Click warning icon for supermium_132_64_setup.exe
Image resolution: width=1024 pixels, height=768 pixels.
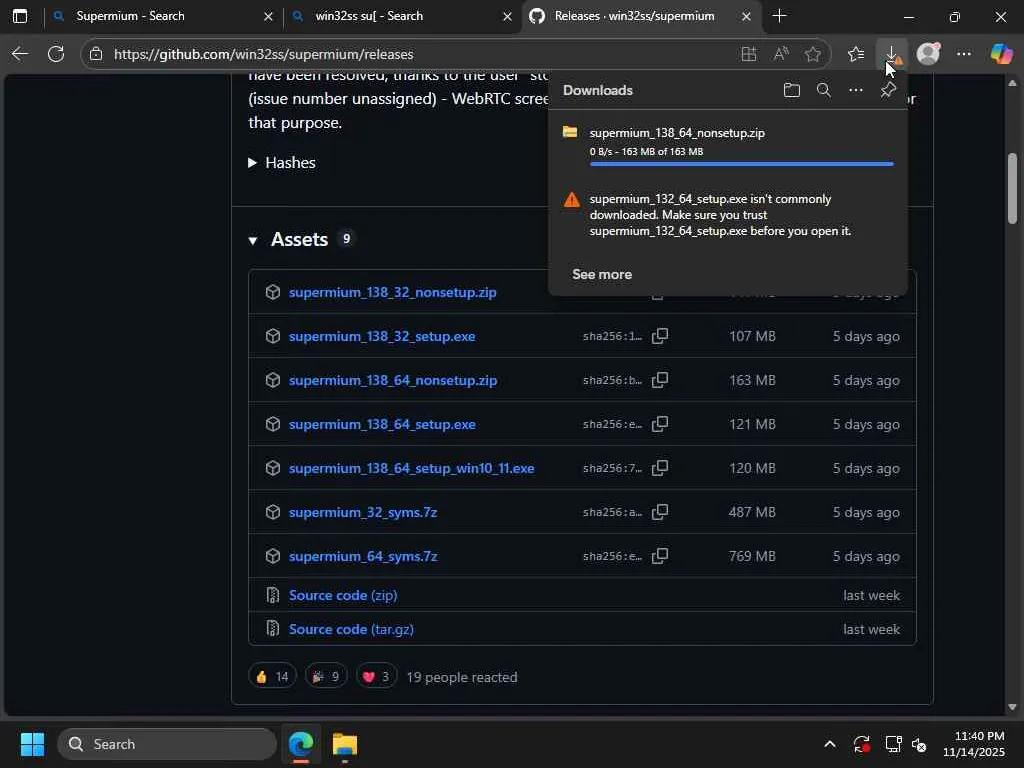(571, 200)
